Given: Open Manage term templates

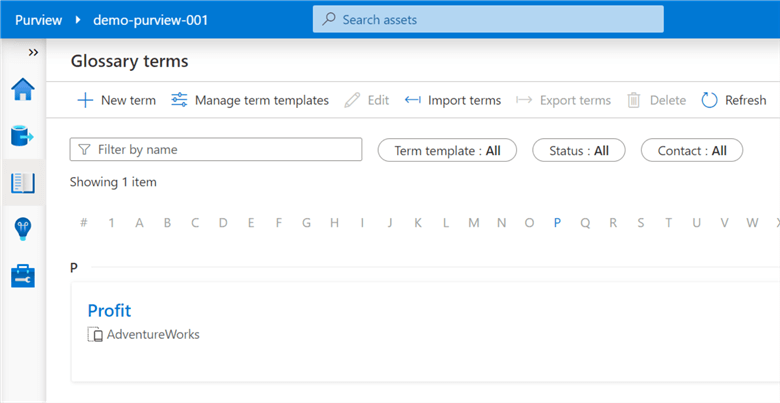Looking at the screenshot, I should coord(250,100).
